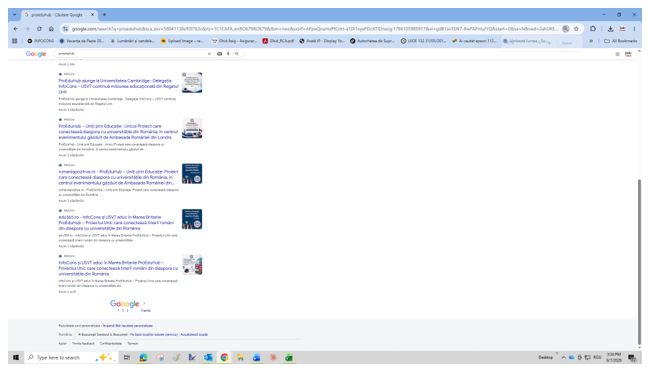Open the romaniapozitiva.ro ProEduHub result
This screenshot has width=648, height=372.
point(118,177)
